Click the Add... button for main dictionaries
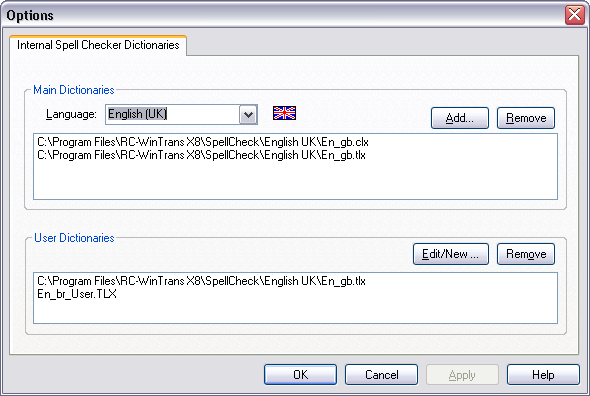This screenshot has width=590, height=396. pyautogui.click(x=460, y=118)
